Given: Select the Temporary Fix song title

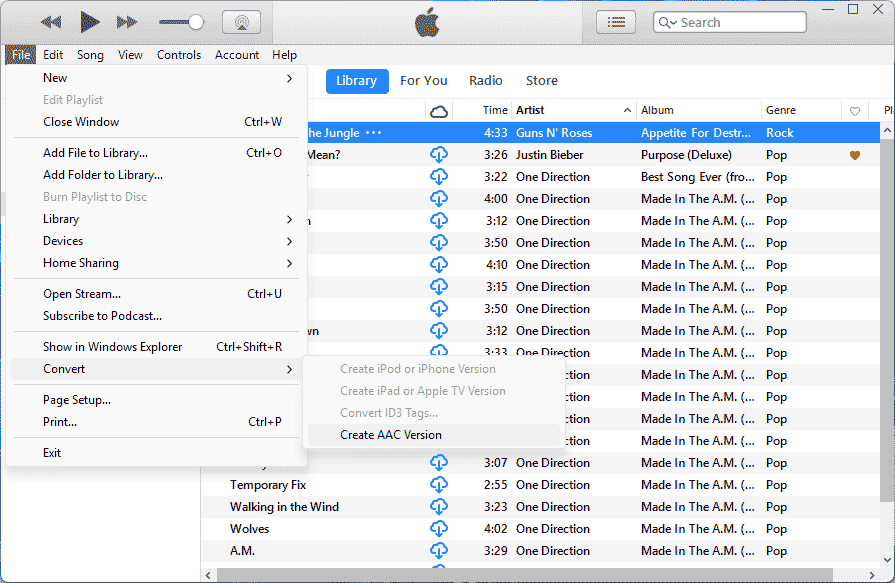Looking at the screenshot, I should point(268,485).
